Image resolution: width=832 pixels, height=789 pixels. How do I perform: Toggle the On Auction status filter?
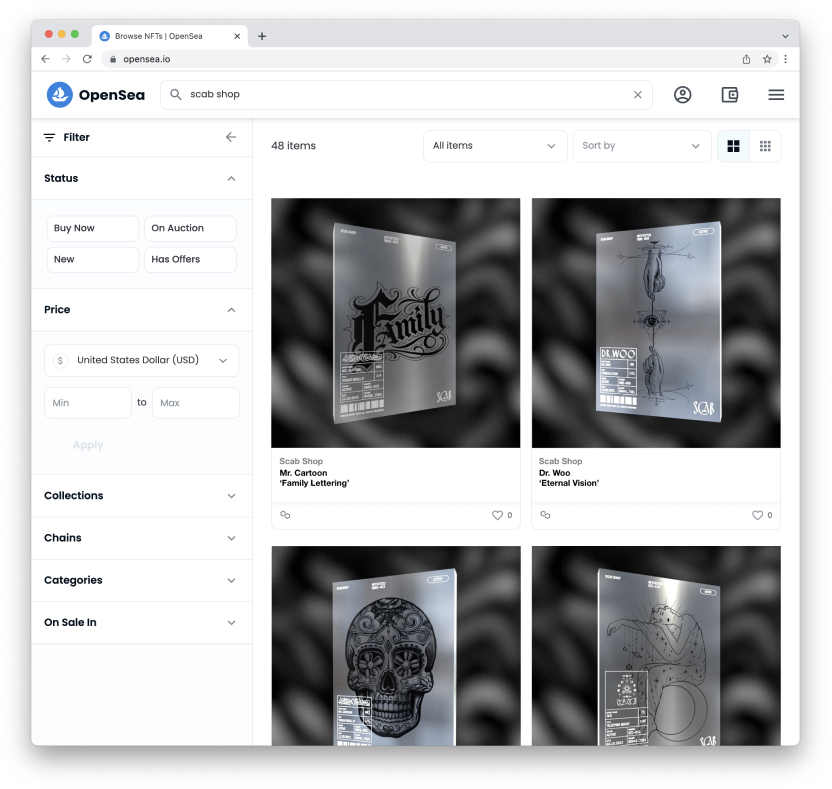coord(190,228)
